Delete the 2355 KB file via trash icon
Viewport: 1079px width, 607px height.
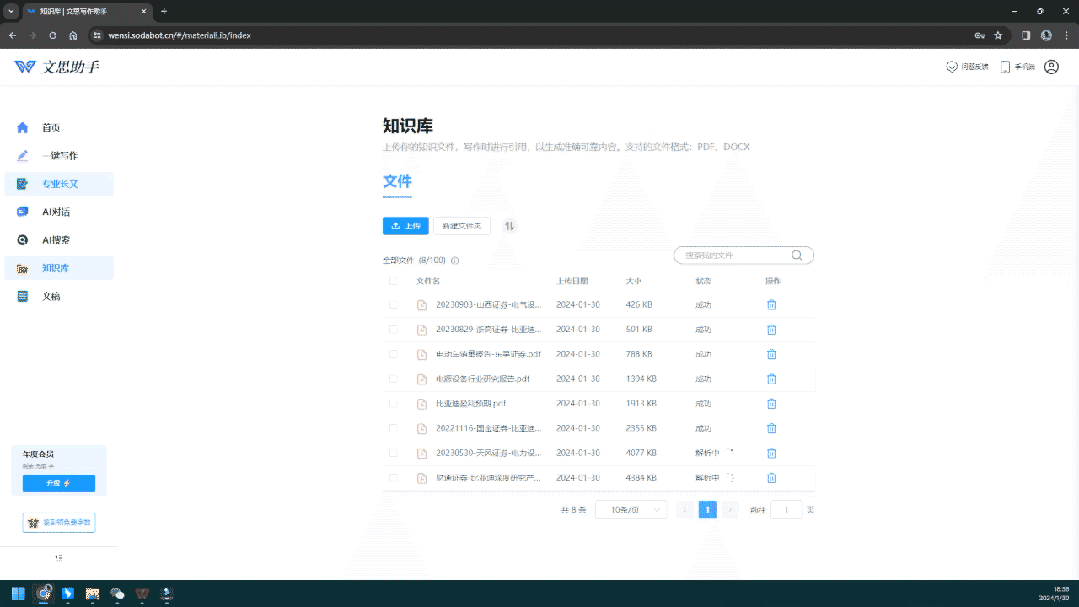[x=771, y=429]
